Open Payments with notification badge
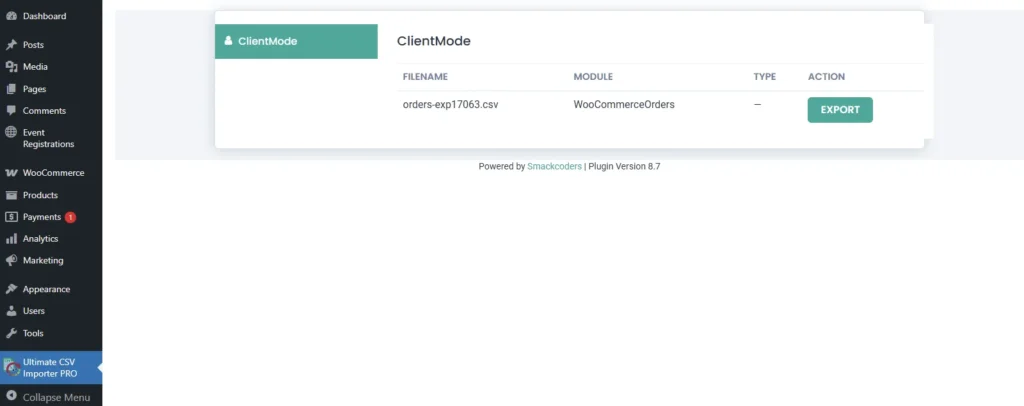The height and width of the screenshot is (406, 1024). point(42,217)
